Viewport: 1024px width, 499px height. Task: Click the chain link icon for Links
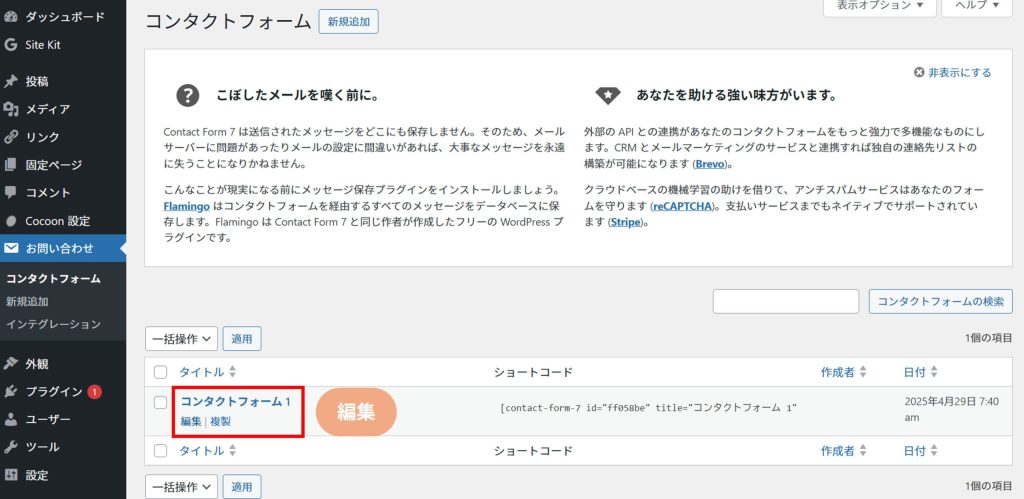click(x=11, y=137)
